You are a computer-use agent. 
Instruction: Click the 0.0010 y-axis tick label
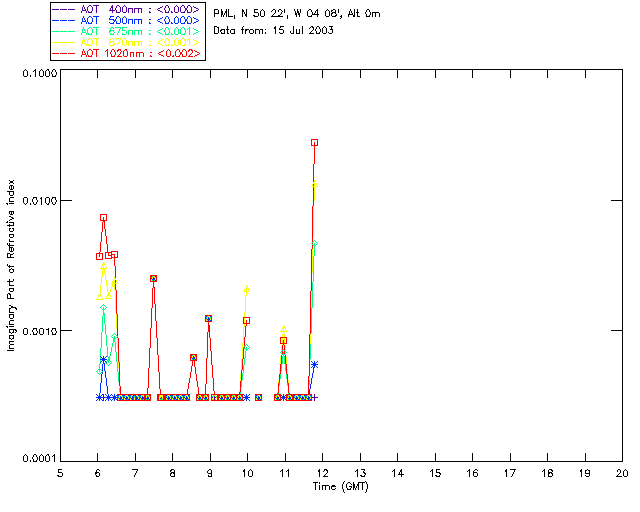coord(39,331)
